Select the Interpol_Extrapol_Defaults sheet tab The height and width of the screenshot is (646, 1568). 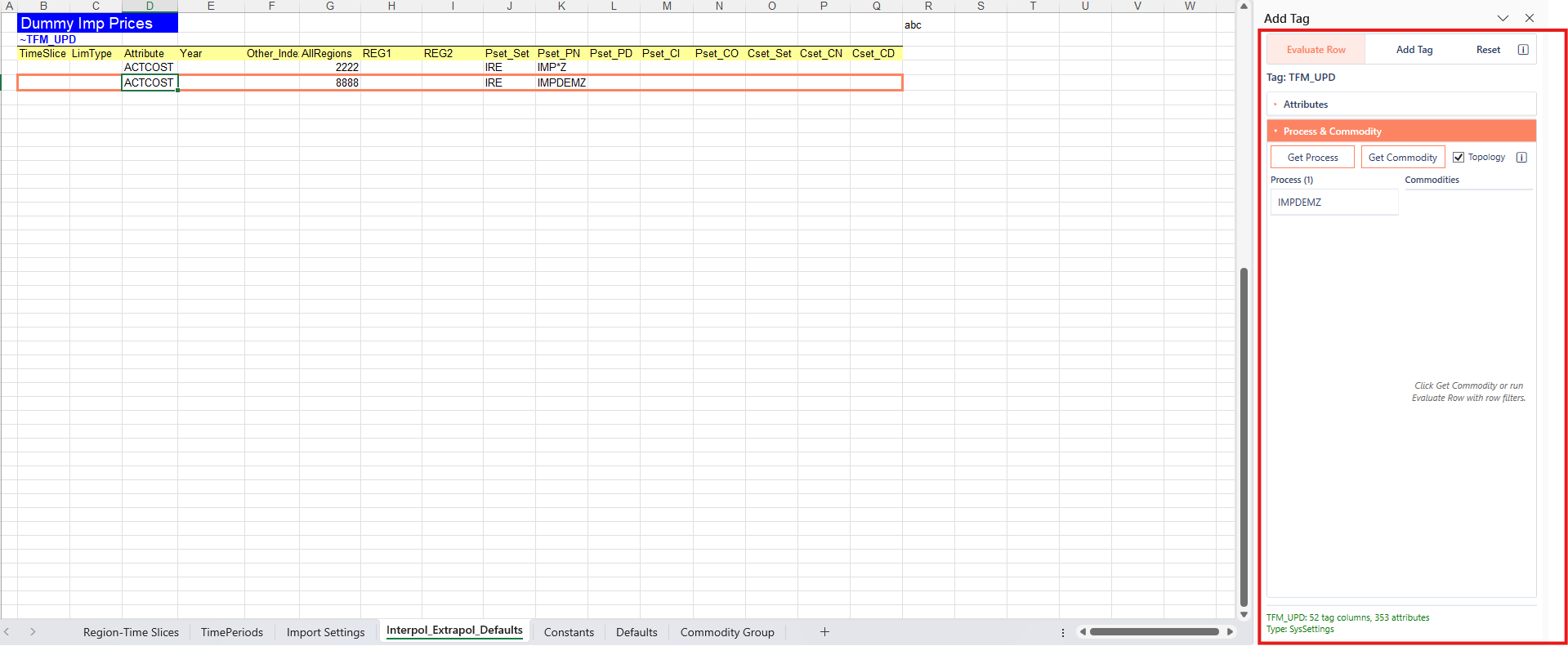click(x=454, y=630)
